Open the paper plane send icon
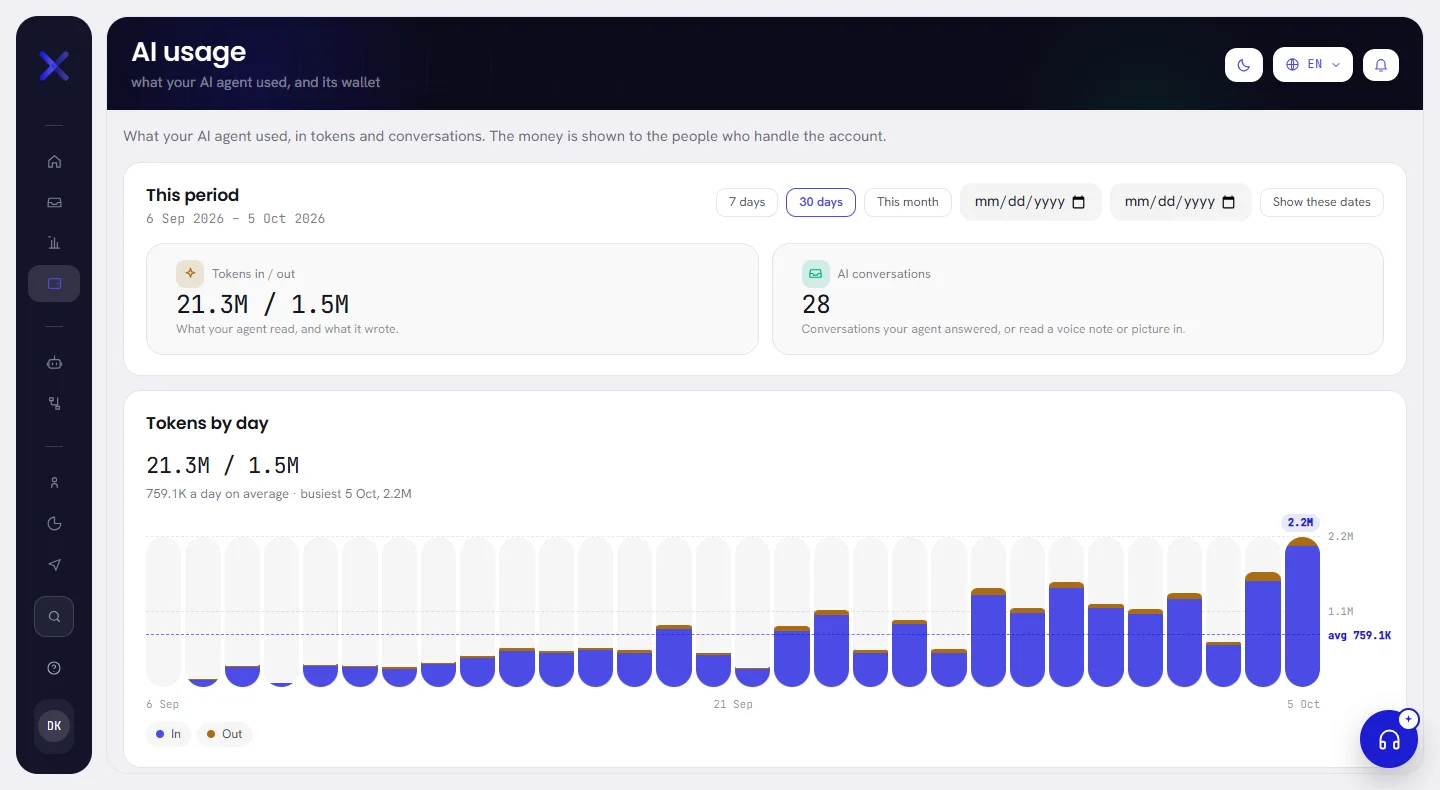Viewport: 1440px width, 790px height. (x=54, y=565)
